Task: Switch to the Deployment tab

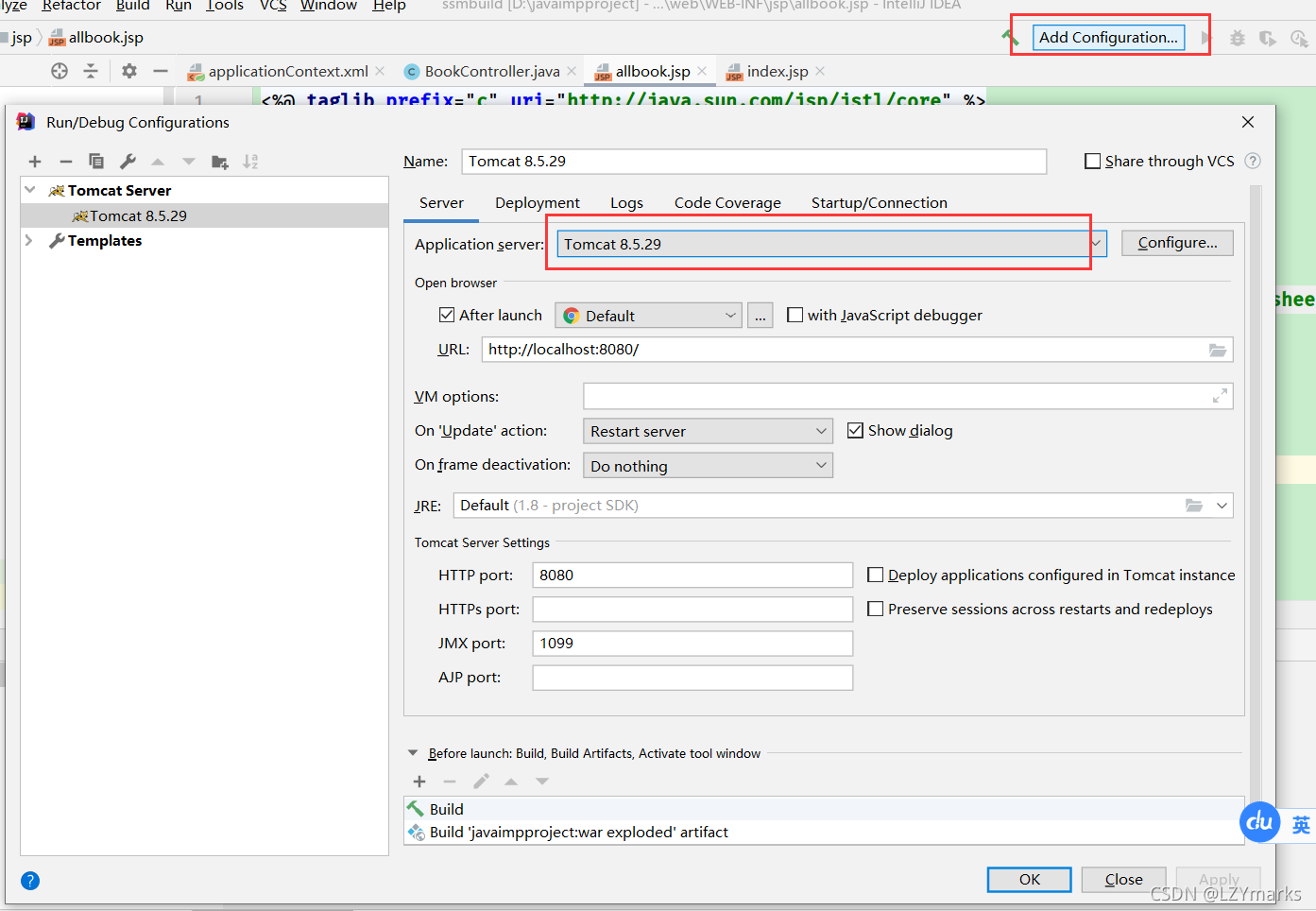Action: coord(538,202)
